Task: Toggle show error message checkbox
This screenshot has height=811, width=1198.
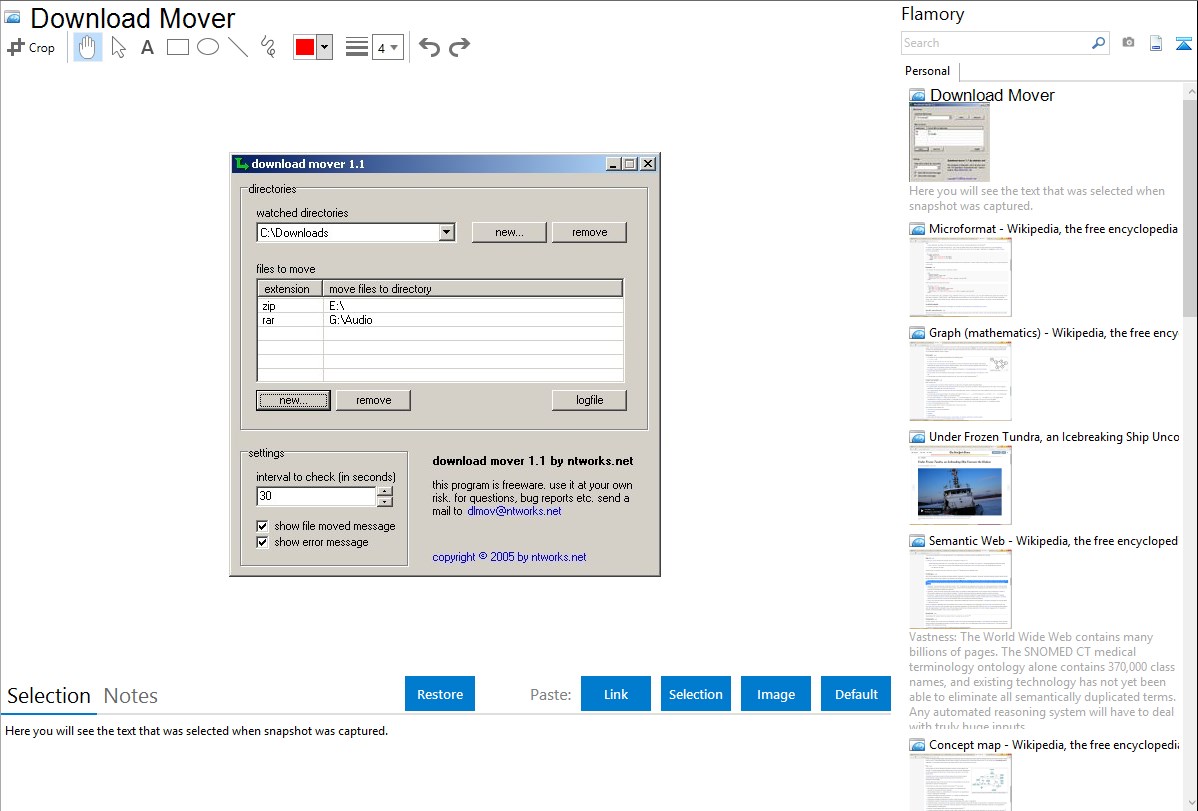Action: pyautogui.click(x=262, y=542)
